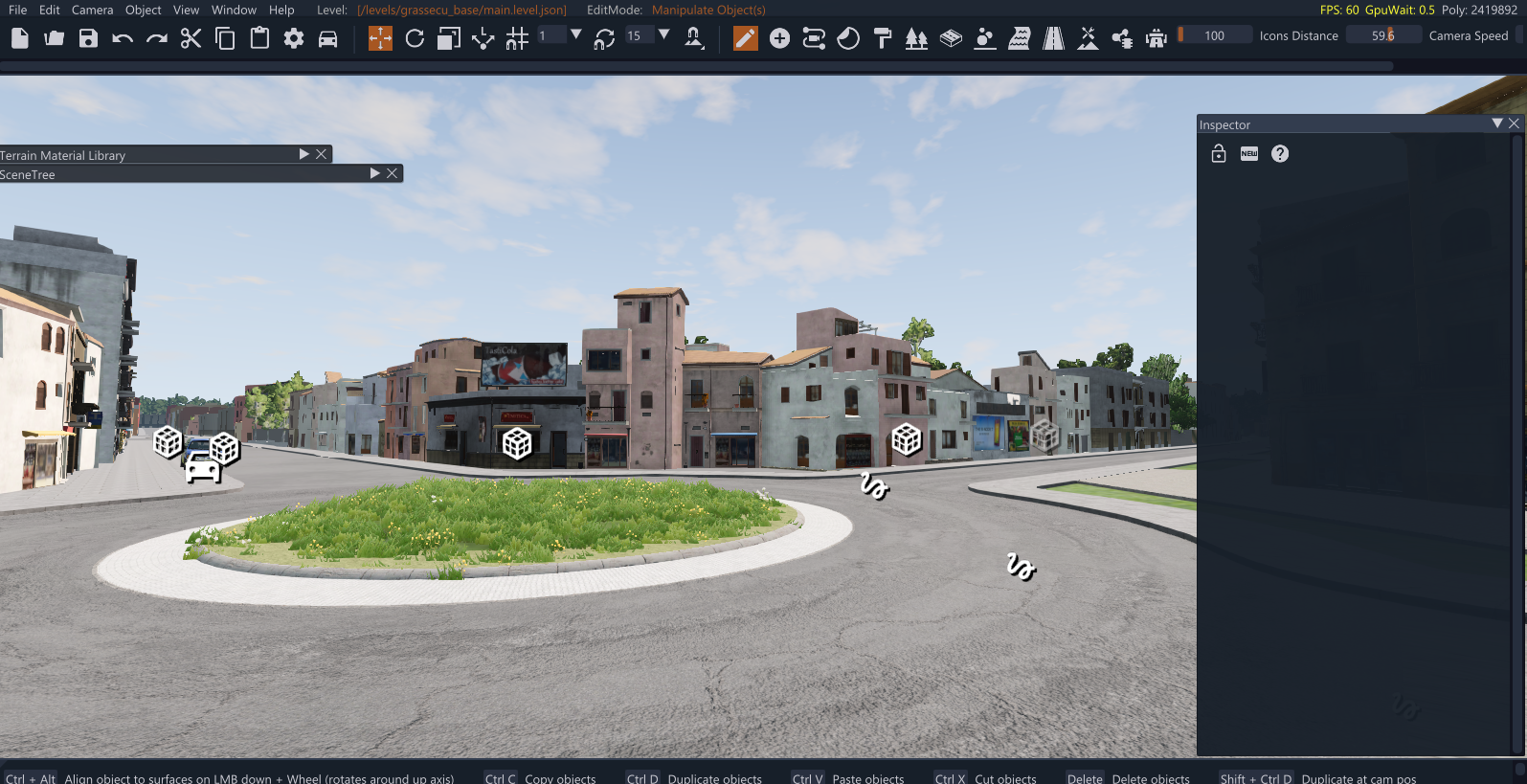This screenshot has height=784, width=1527.
Task: Close the Terrain Material Library panel
Action: [322, 154]
